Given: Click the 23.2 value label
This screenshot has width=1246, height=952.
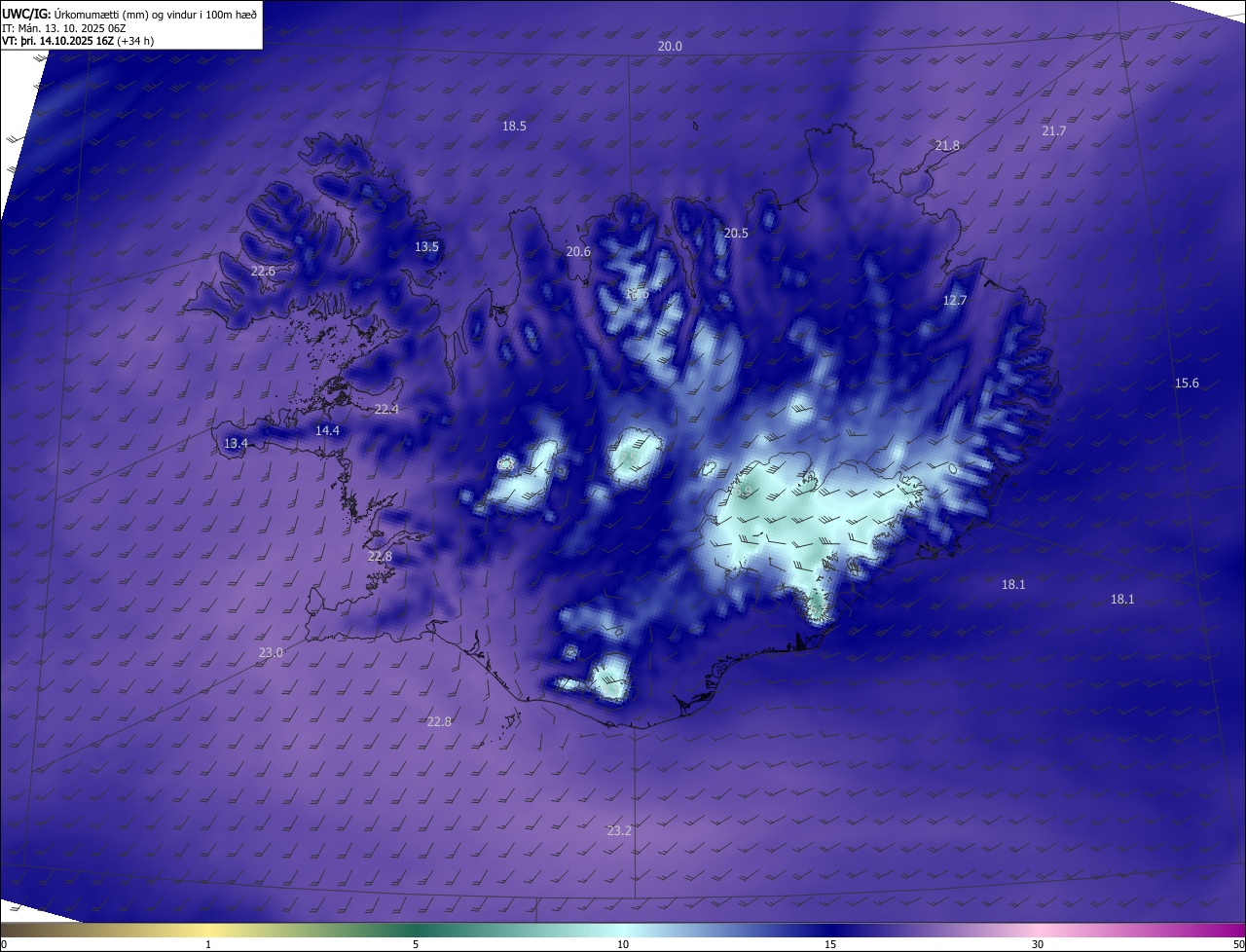Looking at the screenshot, I should coord(619,831).
